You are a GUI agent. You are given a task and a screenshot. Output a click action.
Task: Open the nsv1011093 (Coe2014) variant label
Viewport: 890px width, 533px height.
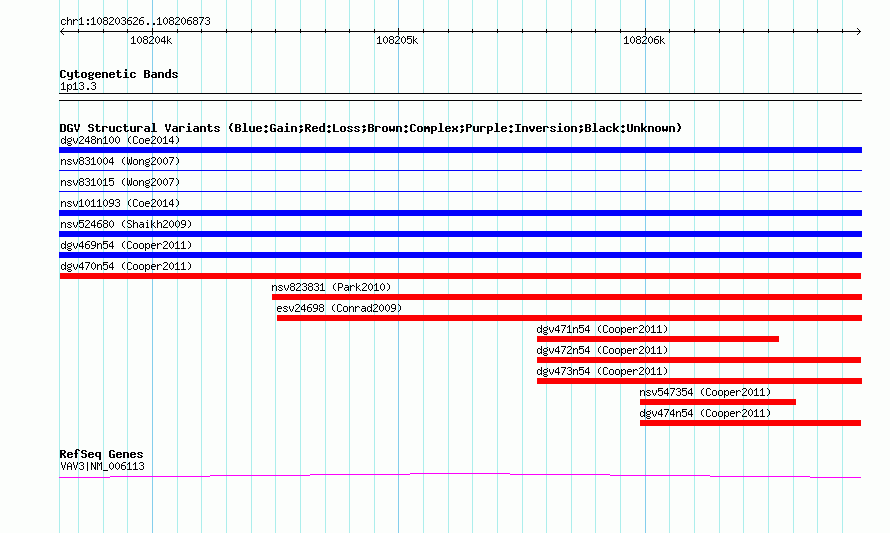120,203
